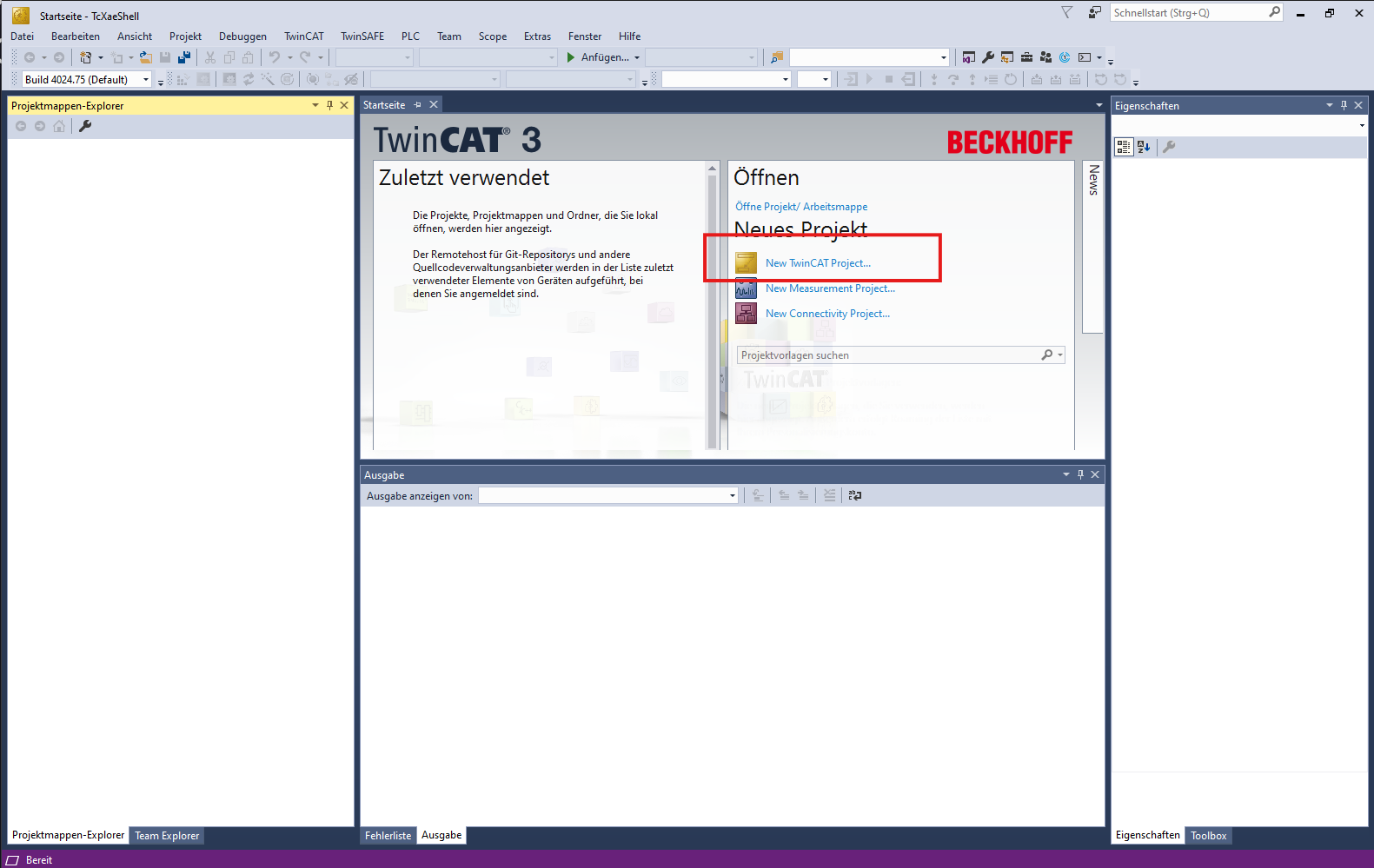Click the command window console icon

(1085, 57)
